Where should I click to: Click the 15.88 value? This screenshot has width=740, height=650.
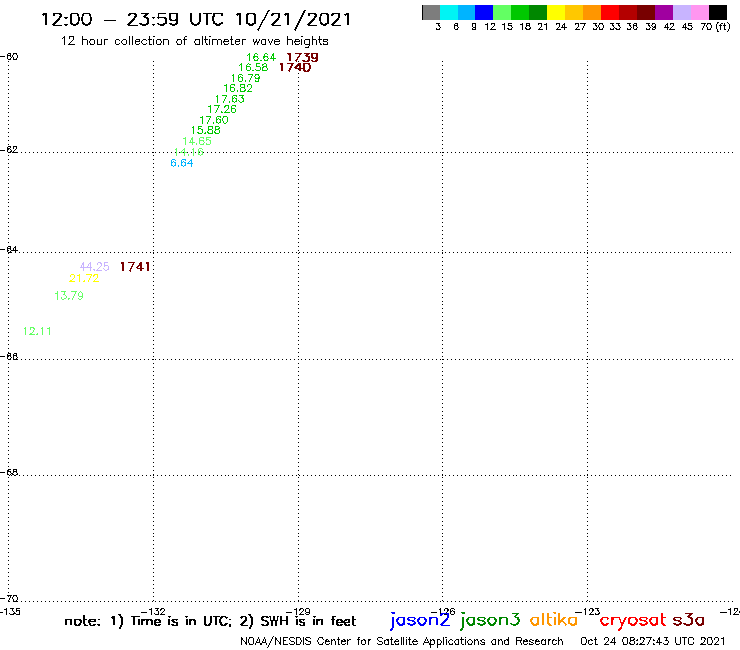(206, 130)
